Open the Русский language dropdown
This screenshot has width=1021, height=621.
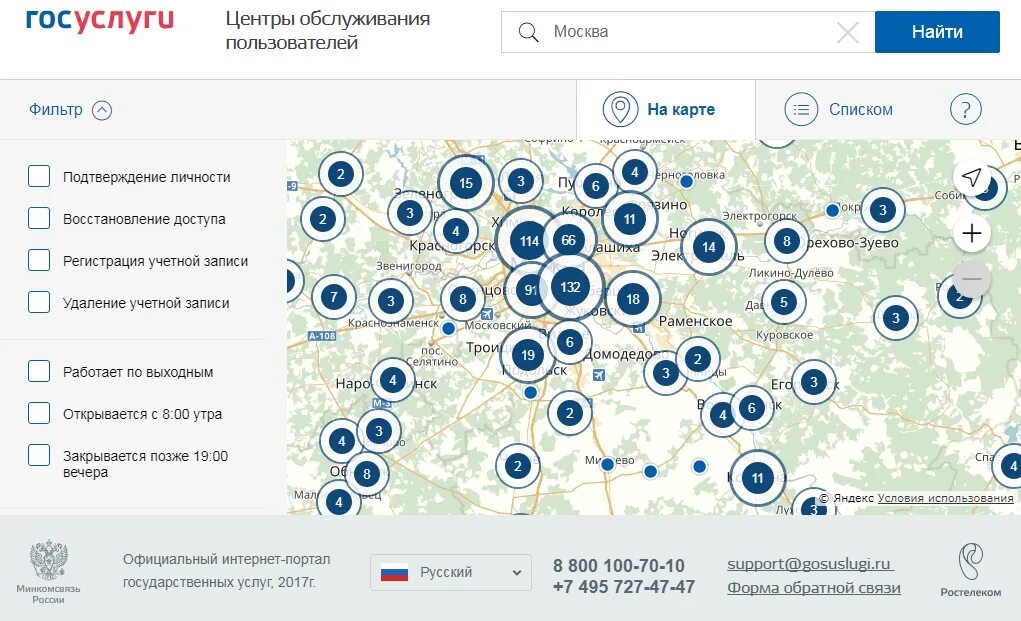451,572
